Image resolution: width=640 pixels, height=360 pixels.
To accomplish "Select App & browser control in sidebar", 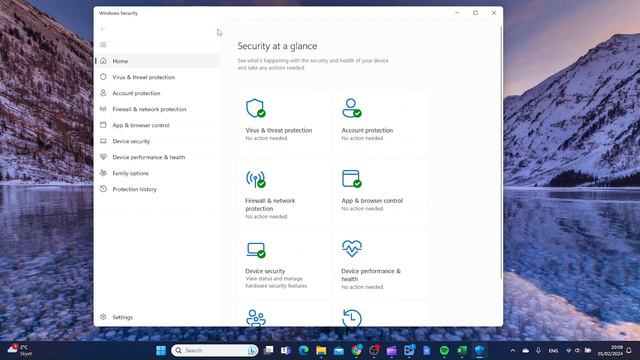I will (158, 125).
